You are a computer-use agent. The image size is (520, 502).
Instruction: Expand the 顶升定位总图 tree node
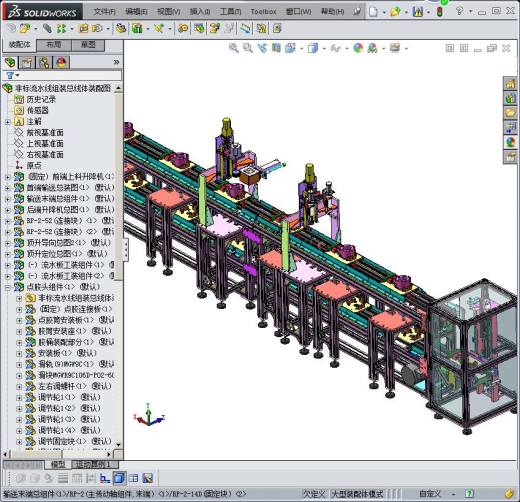7,254
